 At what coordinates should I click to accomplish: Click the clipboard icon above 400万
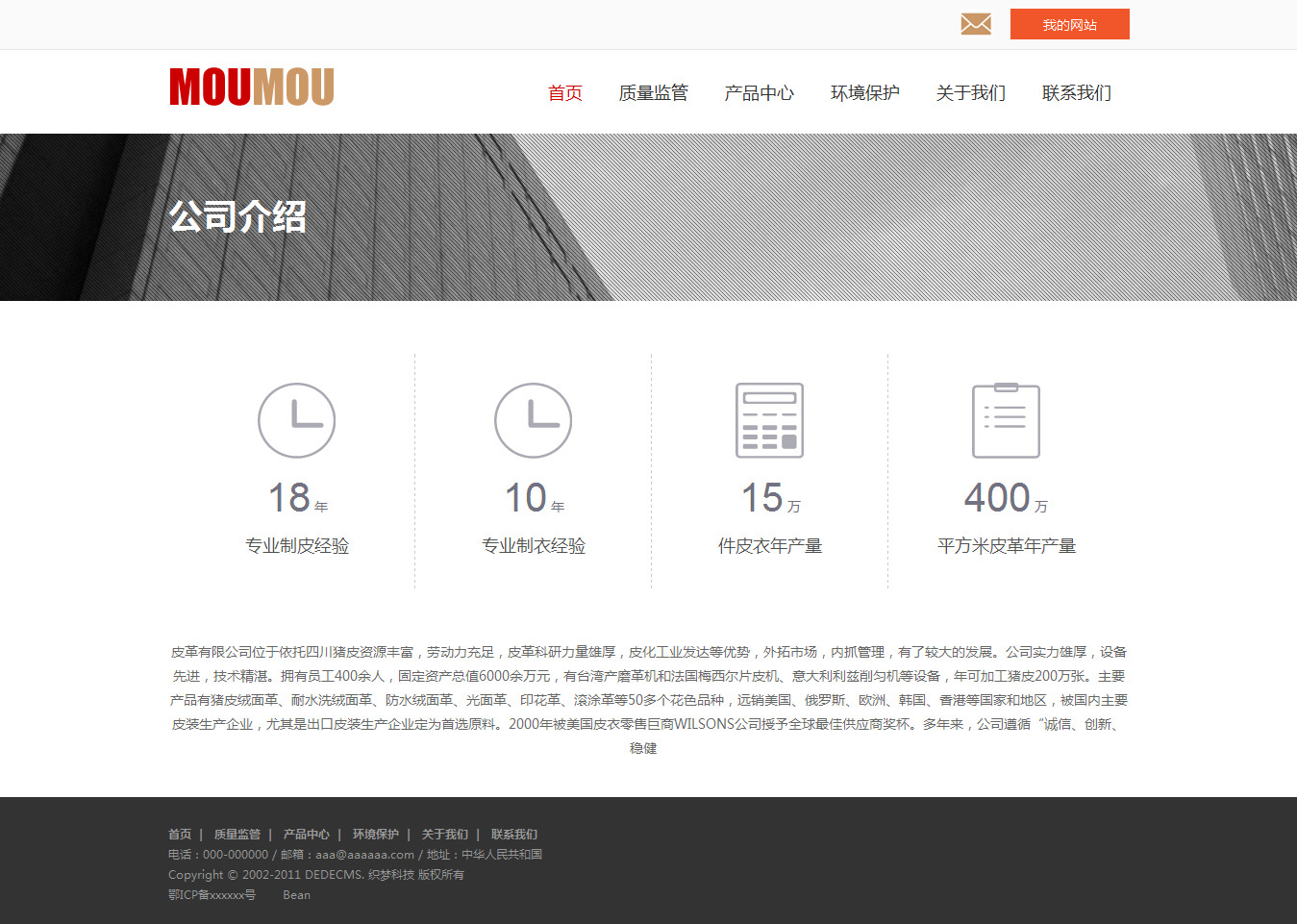coord(1006,421)
